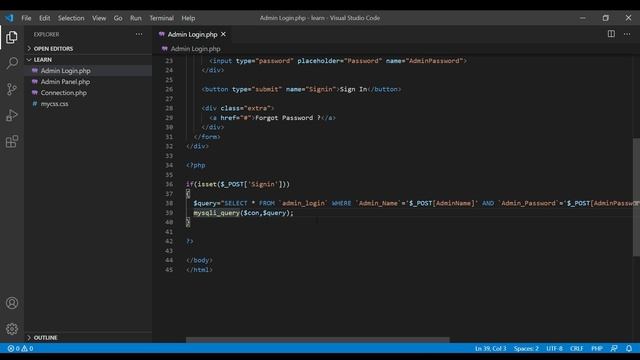Open the Accounts menu icon
This screenshot has width=640, height=360.
[x=12, y=303]
